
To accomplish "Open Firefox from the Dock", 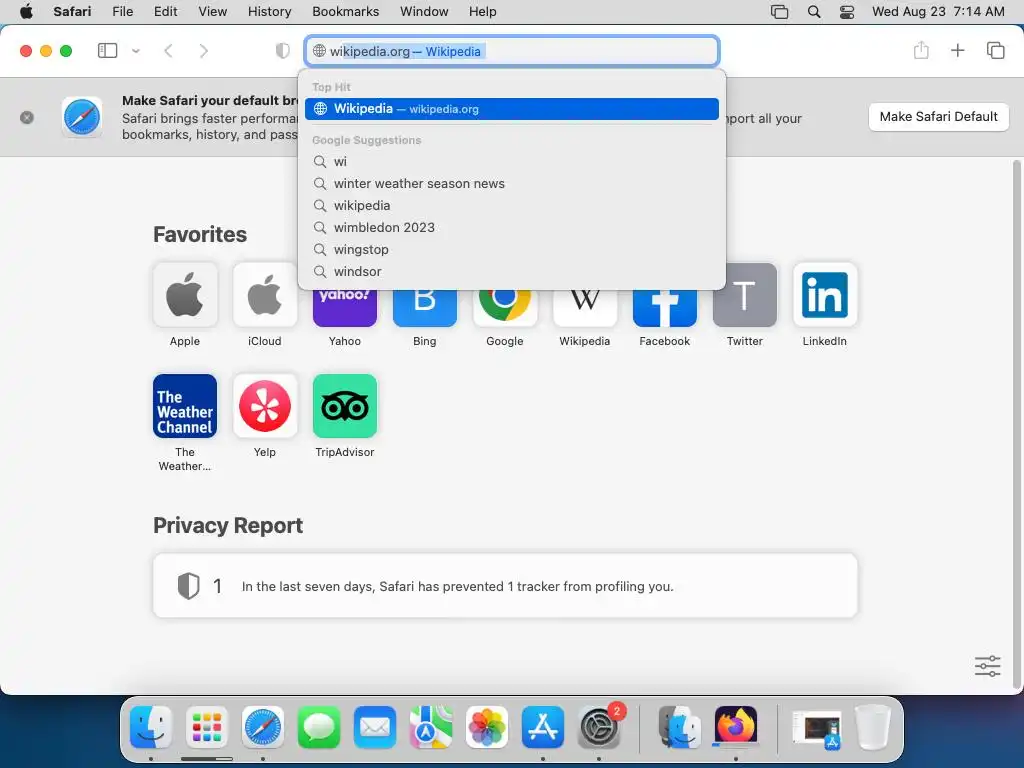I will point(736,727).
